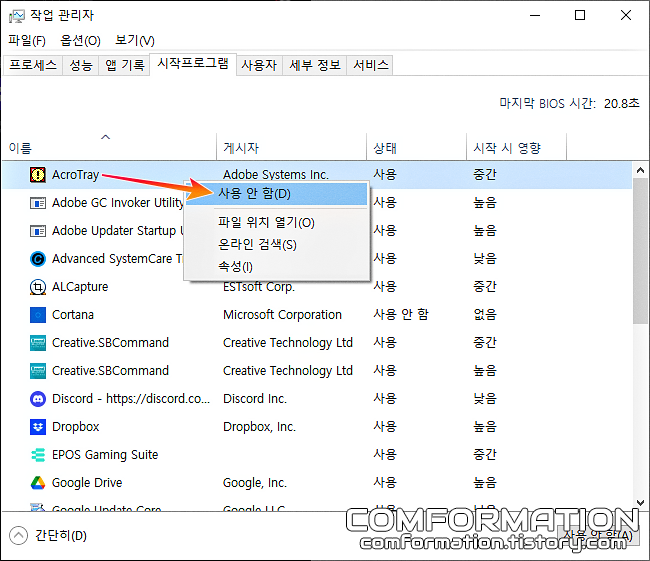Collapse to simple view with 간단히(D)
650x561 pixels.
(x=48, y=536)
